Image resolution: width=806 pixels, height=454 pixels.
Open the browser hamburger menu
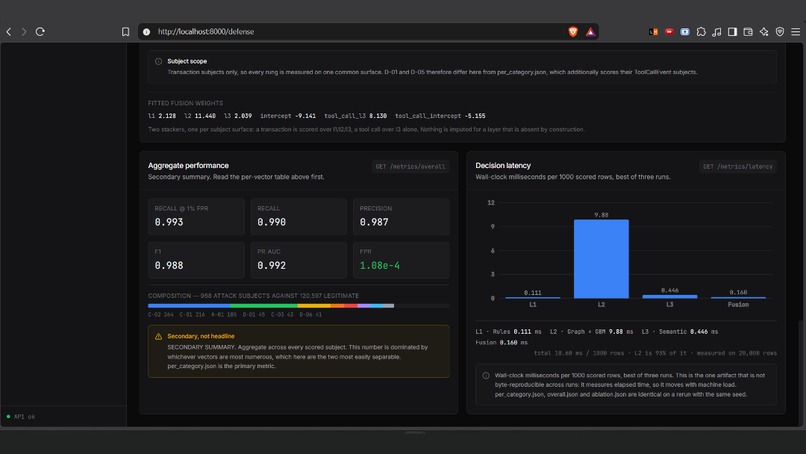click(x=796, y=32)
